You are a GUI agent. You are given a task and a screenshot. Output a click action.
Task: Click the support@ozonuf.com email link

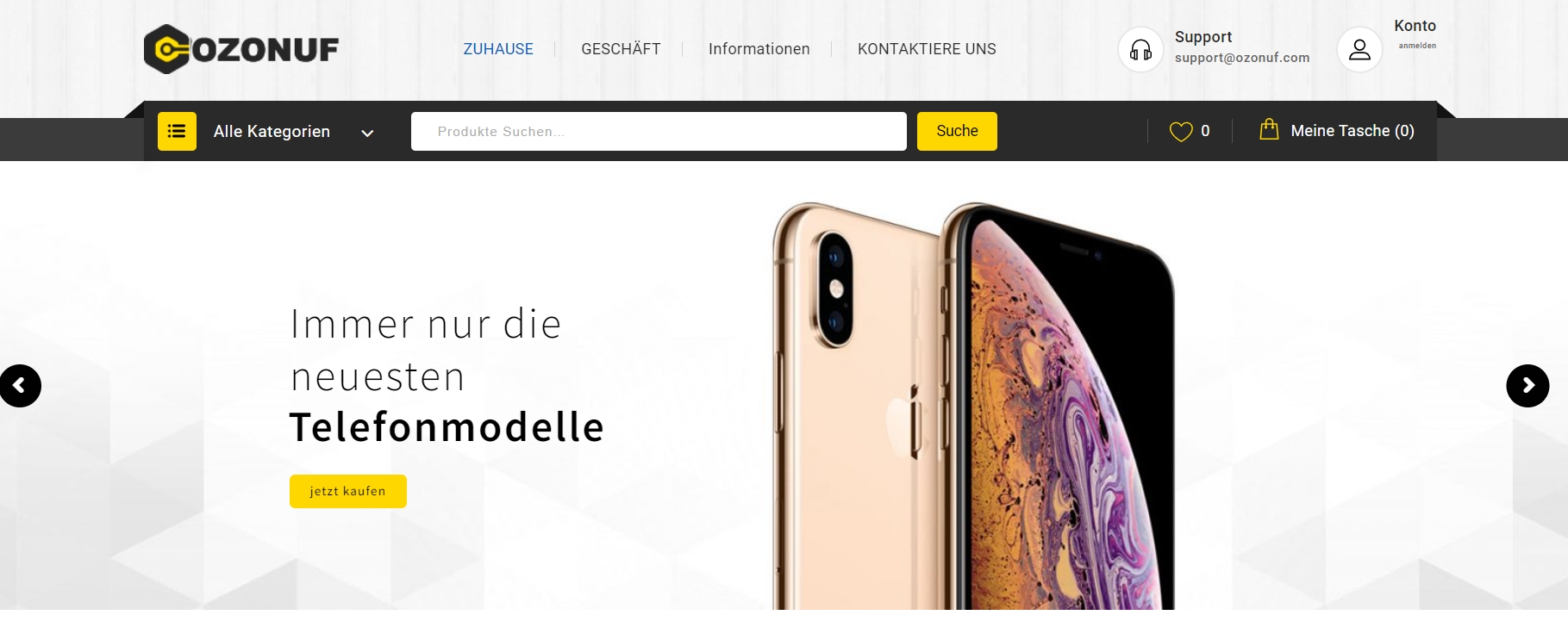coord(1242,58)
